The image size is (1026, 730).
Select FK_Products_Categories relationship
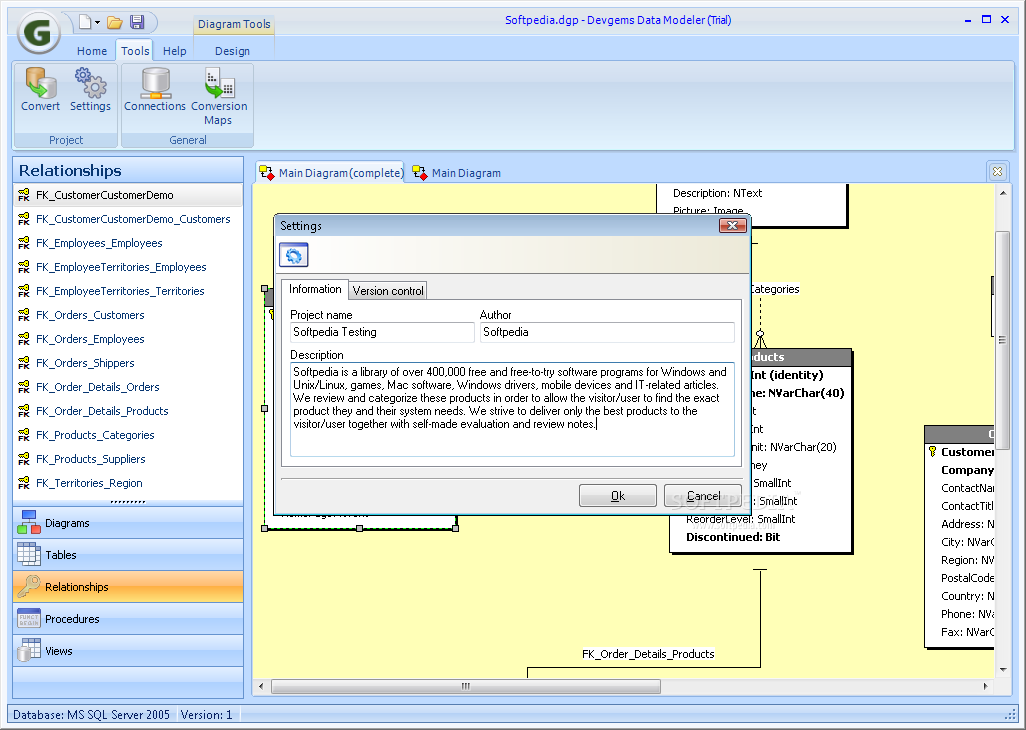(x=128, y=435)
